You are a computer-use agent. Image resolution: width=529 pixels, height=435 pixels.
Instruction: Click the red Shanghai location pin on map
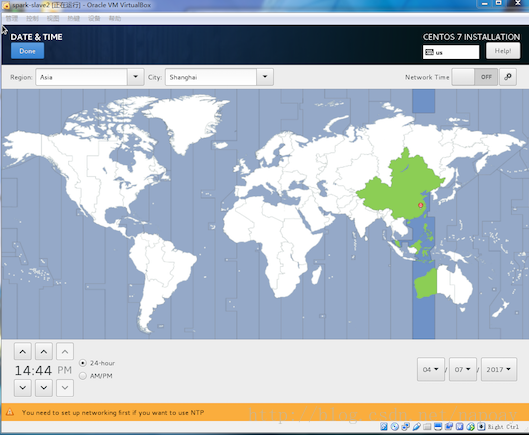coord(420,205)
